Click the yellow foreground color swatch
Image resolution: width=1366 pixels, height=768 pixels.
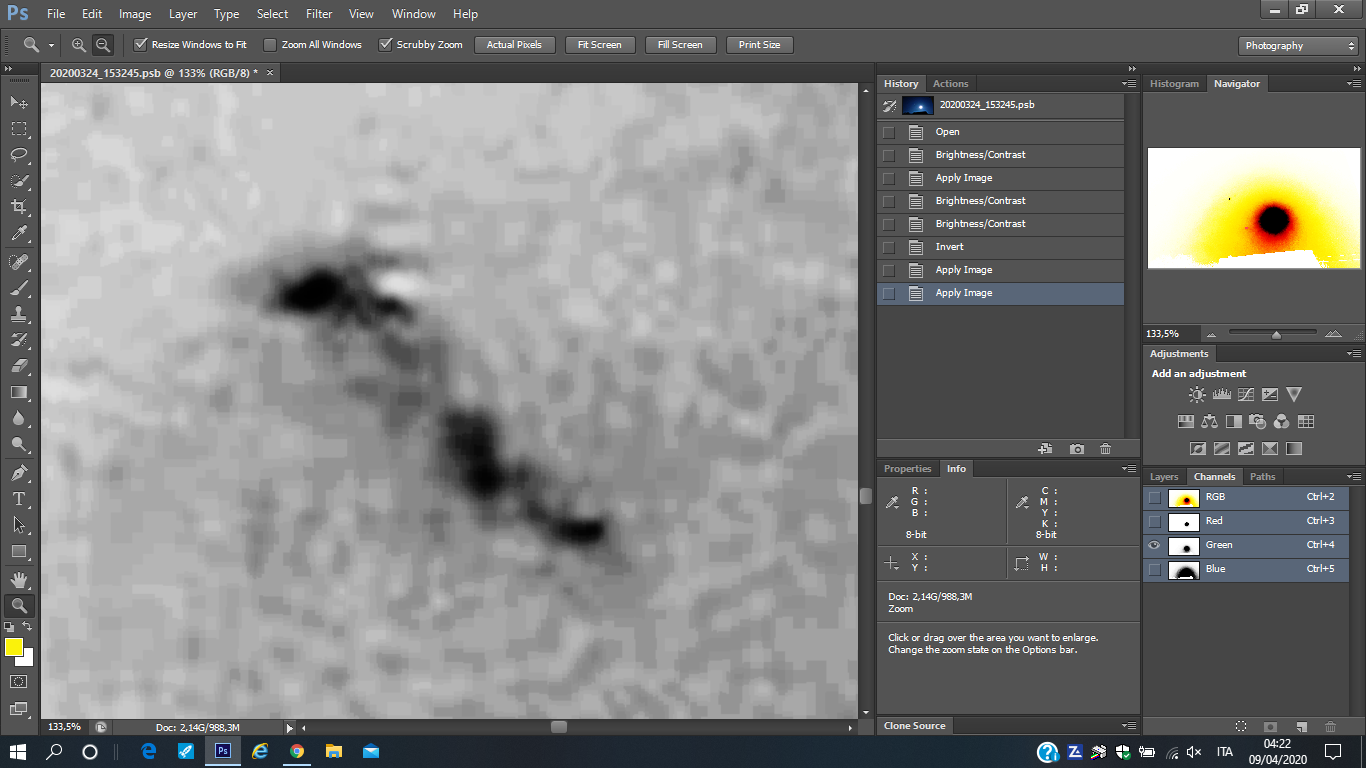click(x=14, y=647)
